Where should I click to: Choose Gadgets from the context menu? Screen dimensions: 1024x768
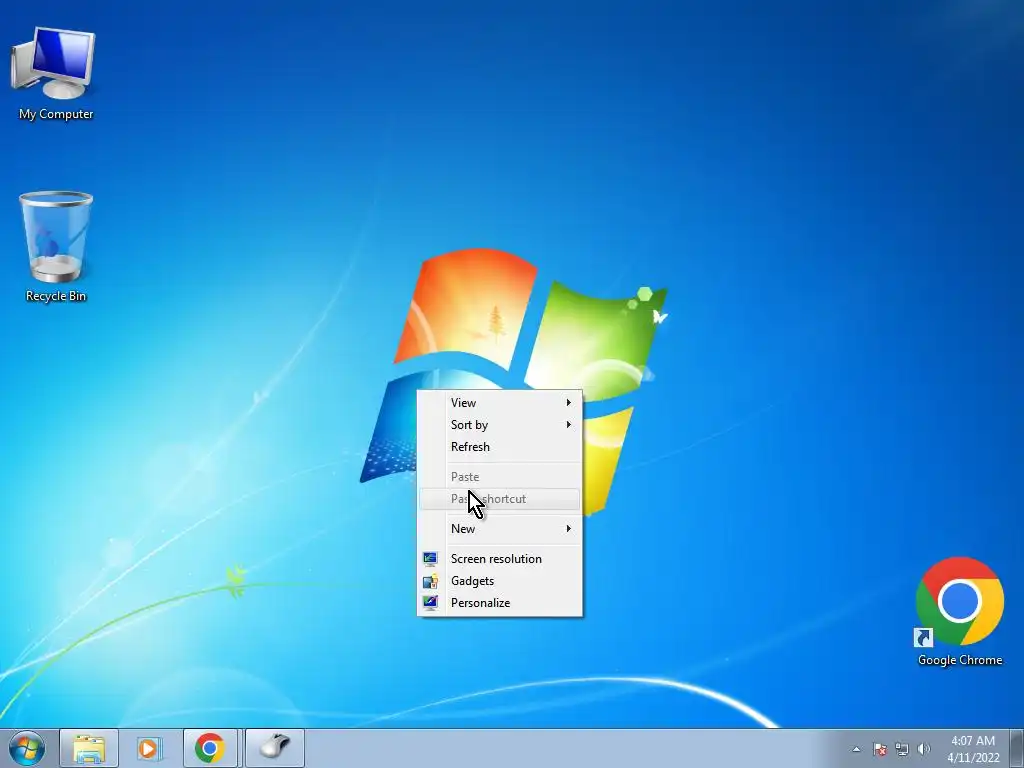tap(500, 581)
